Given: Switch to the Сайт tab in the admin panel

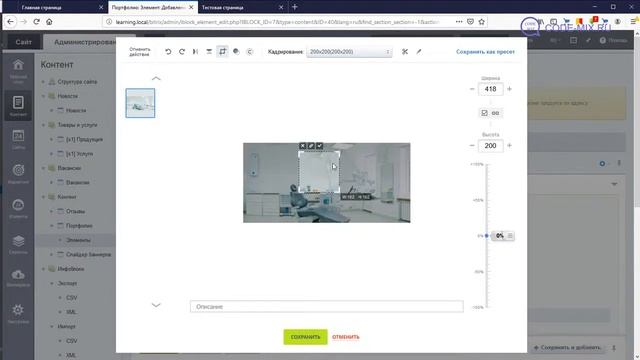Looking at the screenshot, I should 23,42.
